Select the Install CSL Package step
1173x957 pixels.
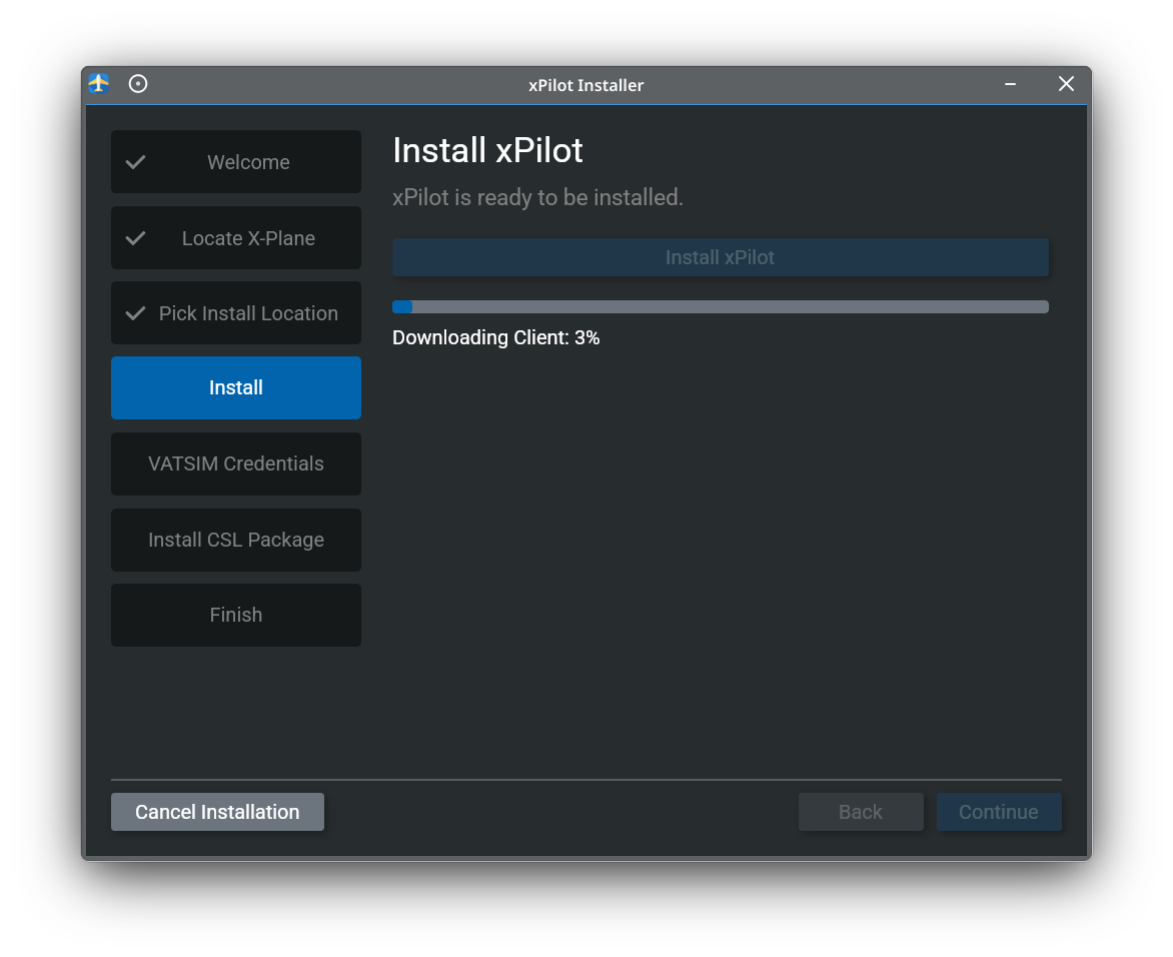(236, 539)
